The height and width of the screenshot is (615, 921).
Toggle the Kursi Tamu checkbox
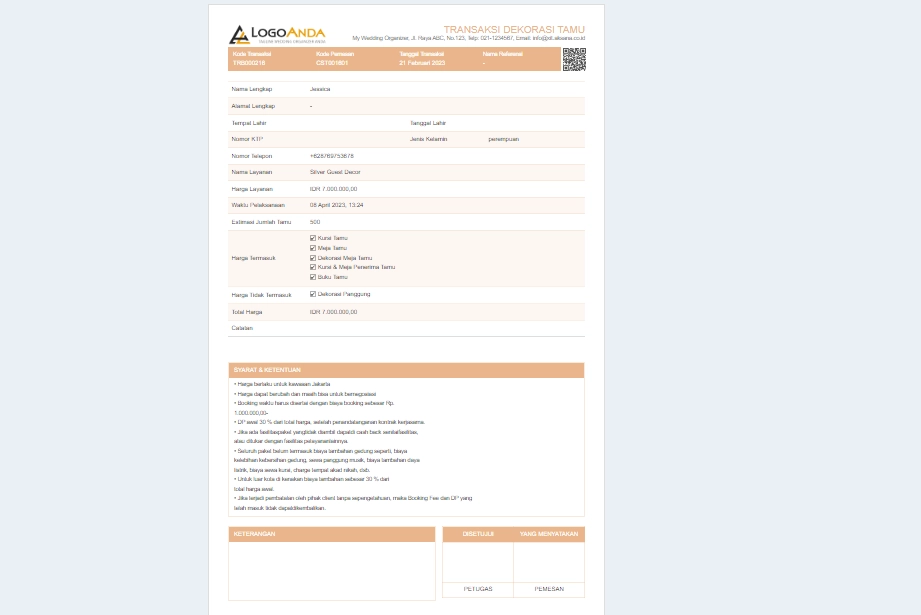pyautogui.click(x=313, y=238)
